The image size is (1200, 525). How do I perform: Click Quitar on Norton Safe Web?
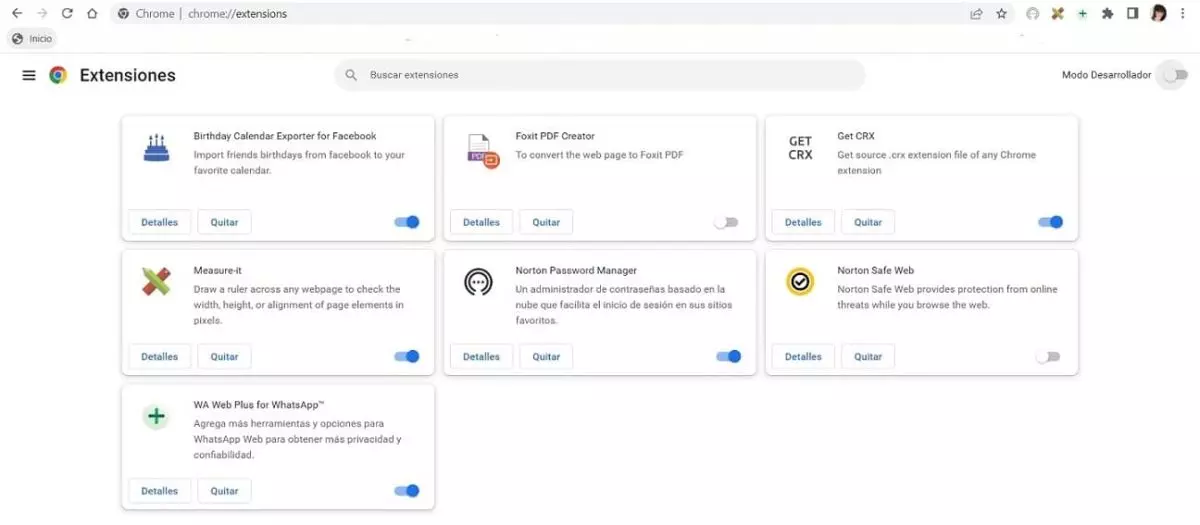pyautogui.click(x=868, y=356)
